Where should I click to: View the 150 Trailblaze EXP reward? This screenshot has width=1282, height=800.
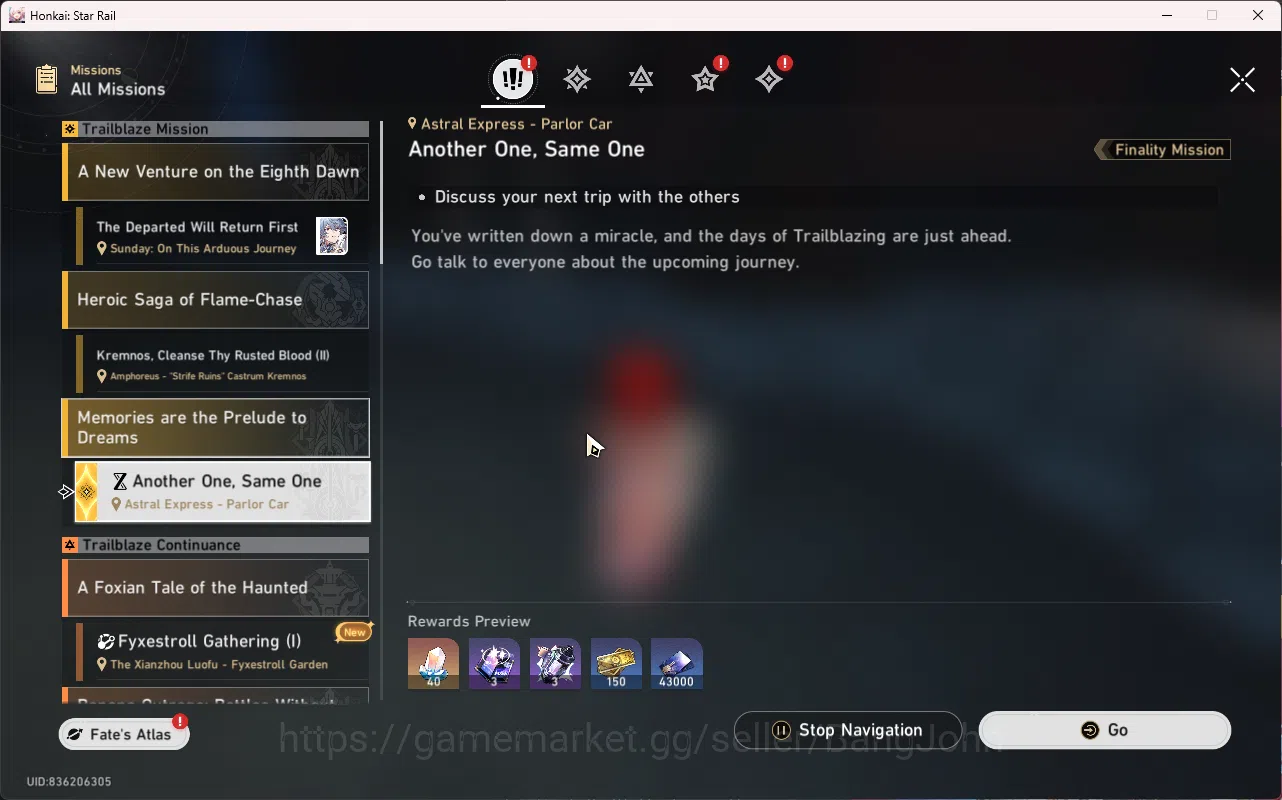click(x=616, y=664)
